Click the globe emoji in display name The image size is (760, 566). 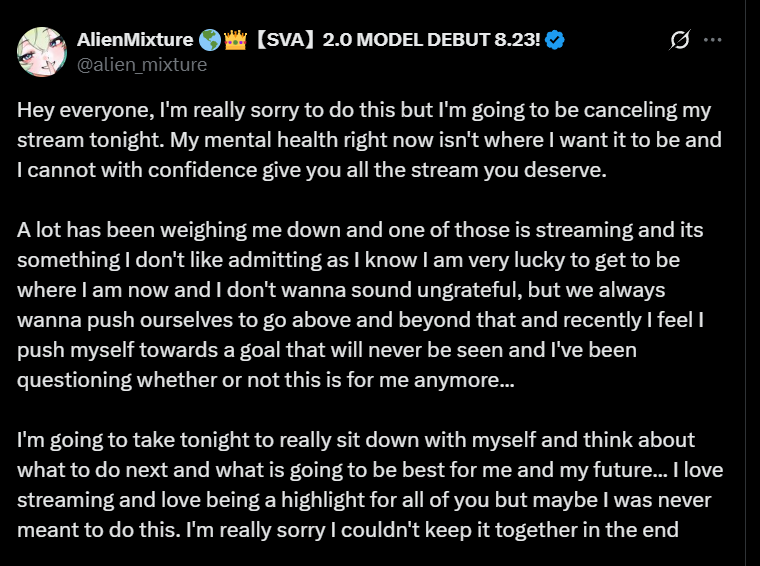pyautogui.click(x=207, y=40)
